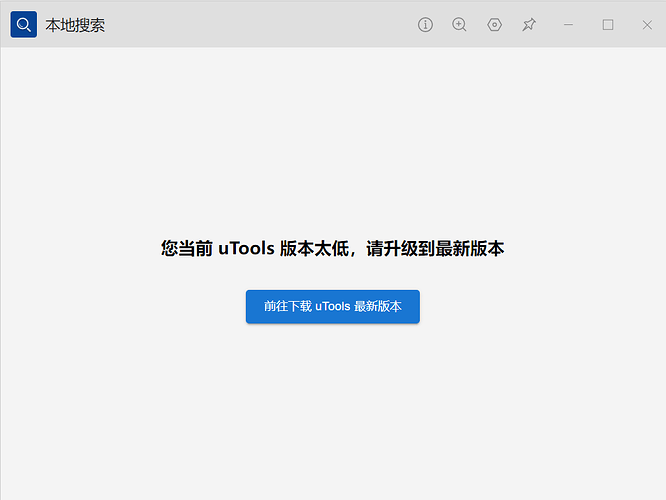Click the 本地搜索 title text
The width and height of the screenshot is (666, 500).
point(75,25)
